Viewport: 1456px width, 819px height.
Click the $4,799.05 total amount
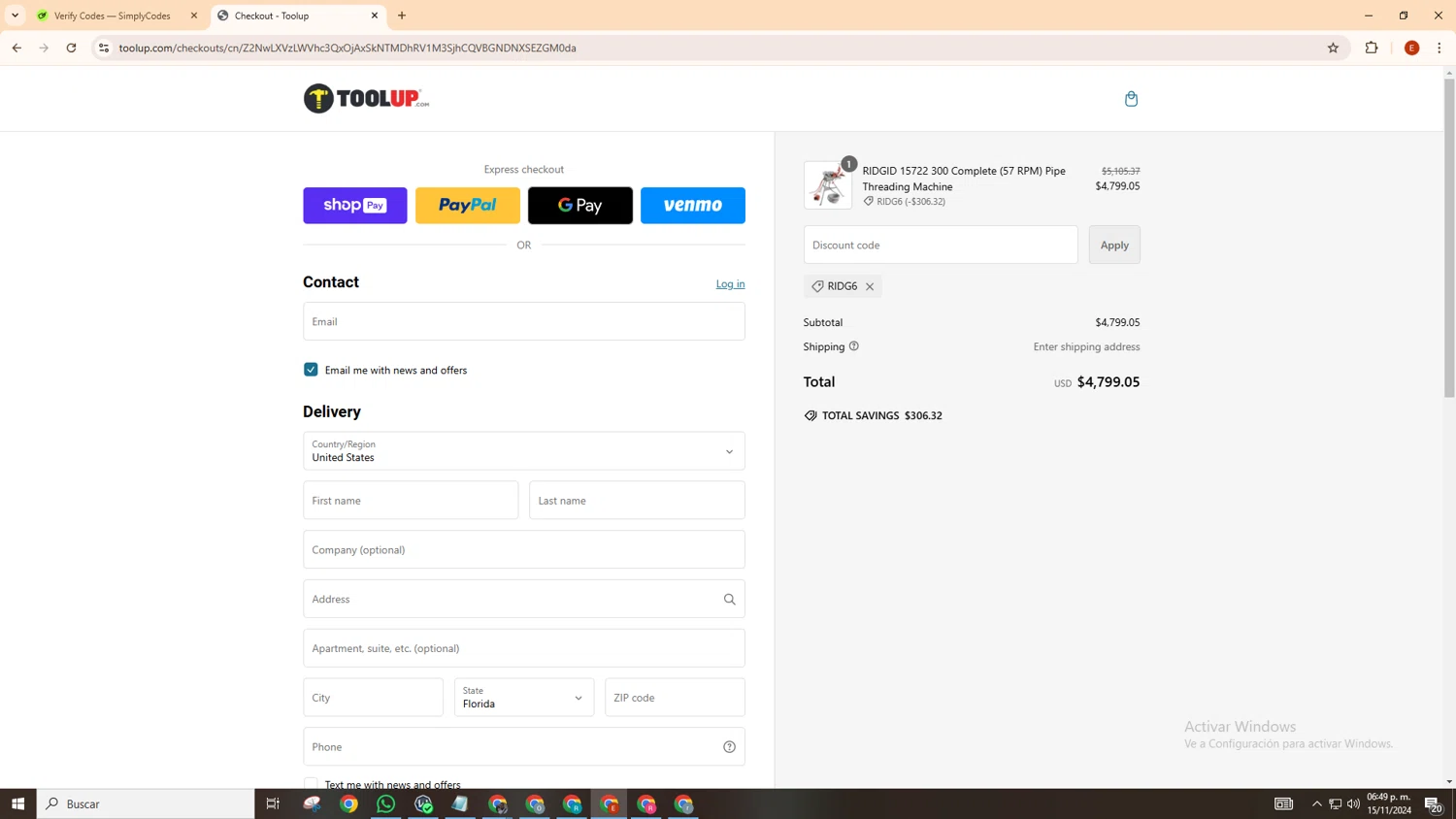pyautogui.click(x=1109, y=382)
